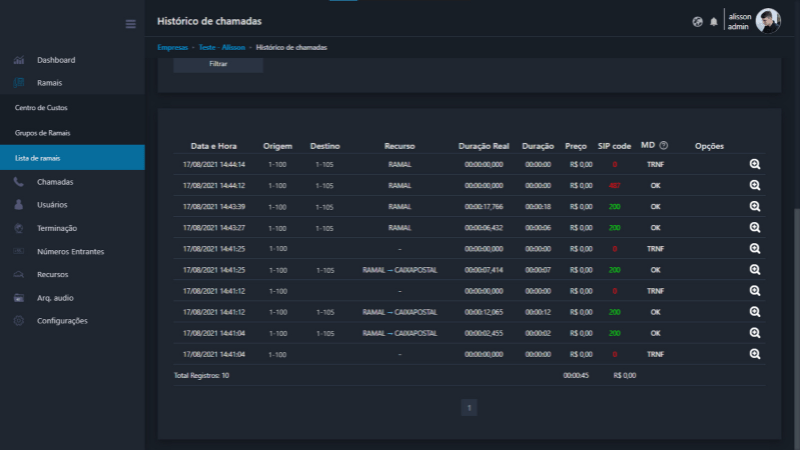800x450 pixels.
Task: Click the notification bell icon
Action: click(x=714, y=22)
